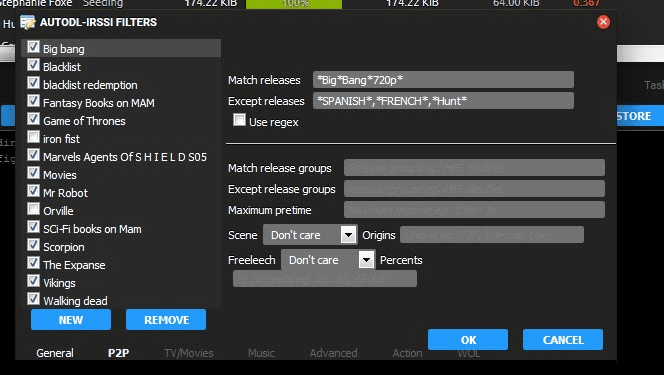The width and height of the screenshot is (664, 375).
Task: Switch to the General tab
Action: tap(55, 353)
